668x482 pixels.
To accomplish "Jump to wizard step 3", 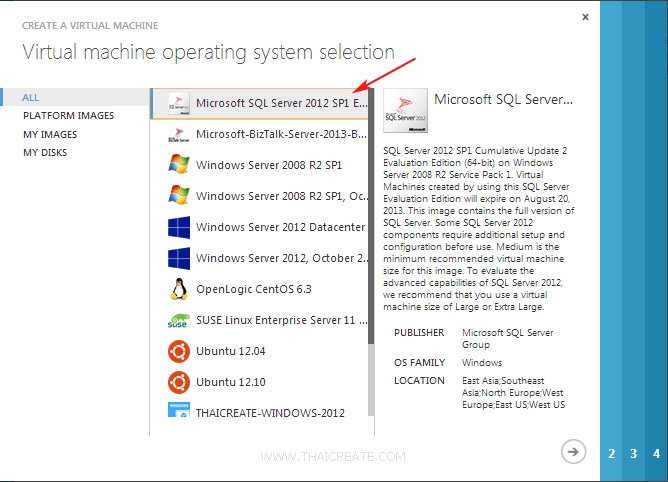I will click(x=634, y=453).
